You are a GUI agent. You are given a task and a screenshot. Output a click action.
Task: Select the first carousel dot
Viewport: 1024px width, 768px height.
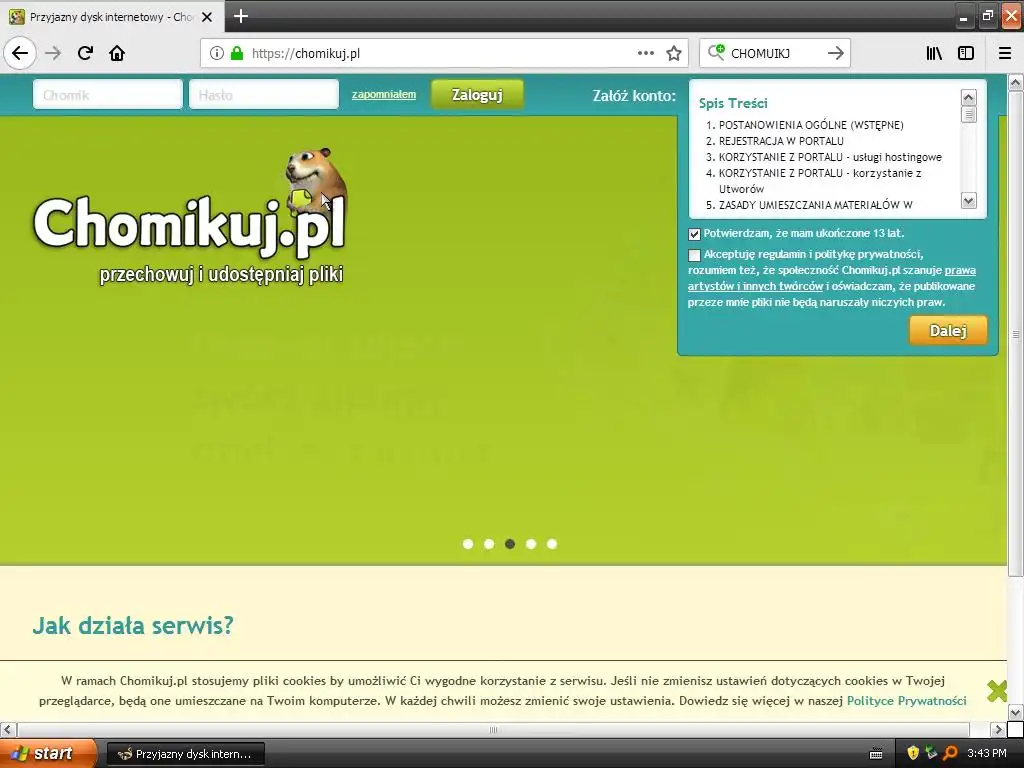[468, 544]
